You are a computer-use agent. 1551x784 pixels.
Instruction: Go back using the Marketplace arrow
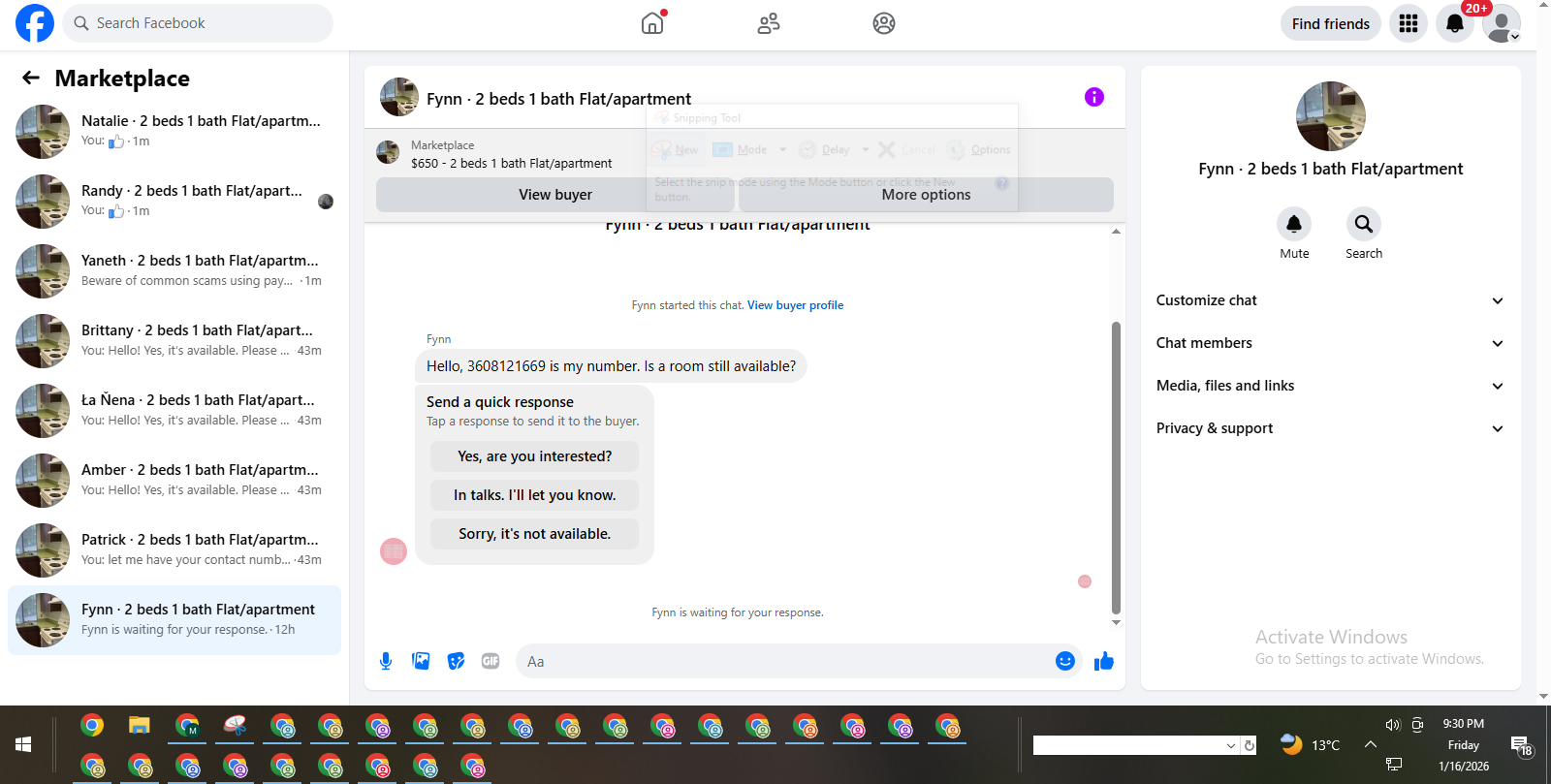pyautogui.click(x=31, y=78)
